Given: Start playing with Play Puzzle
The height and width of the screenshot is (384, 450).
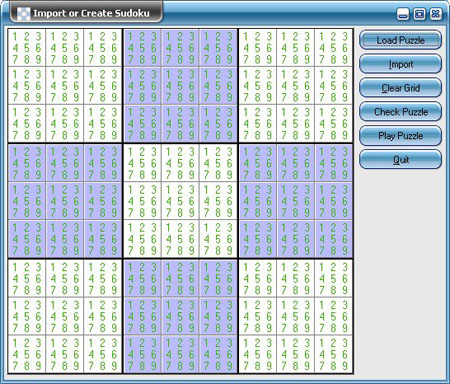Looking at the screenshot, I should coord(400,136).
